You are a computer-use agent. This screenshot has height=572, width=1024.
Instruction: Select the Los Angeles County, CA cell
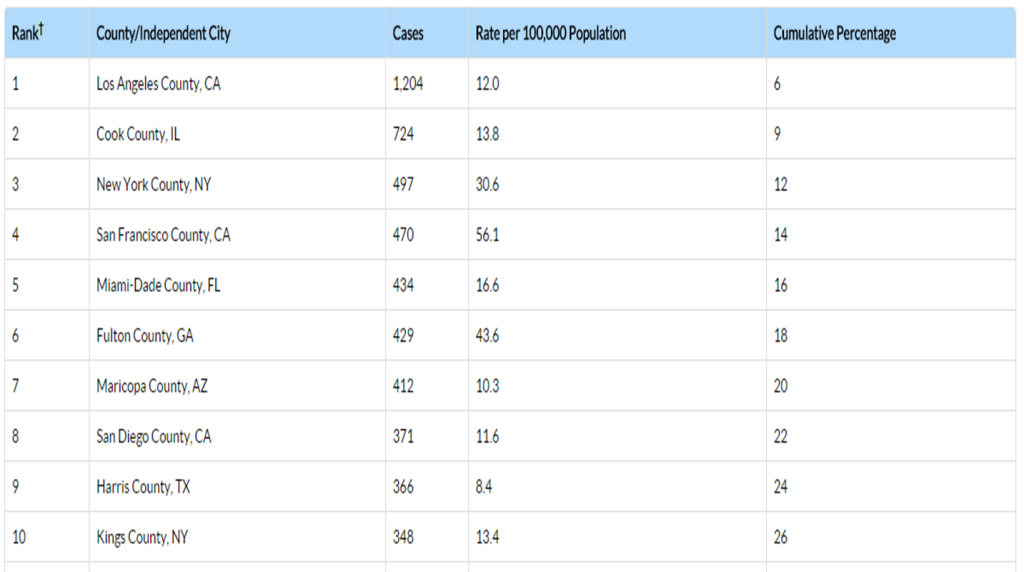[x=159, y=84]
